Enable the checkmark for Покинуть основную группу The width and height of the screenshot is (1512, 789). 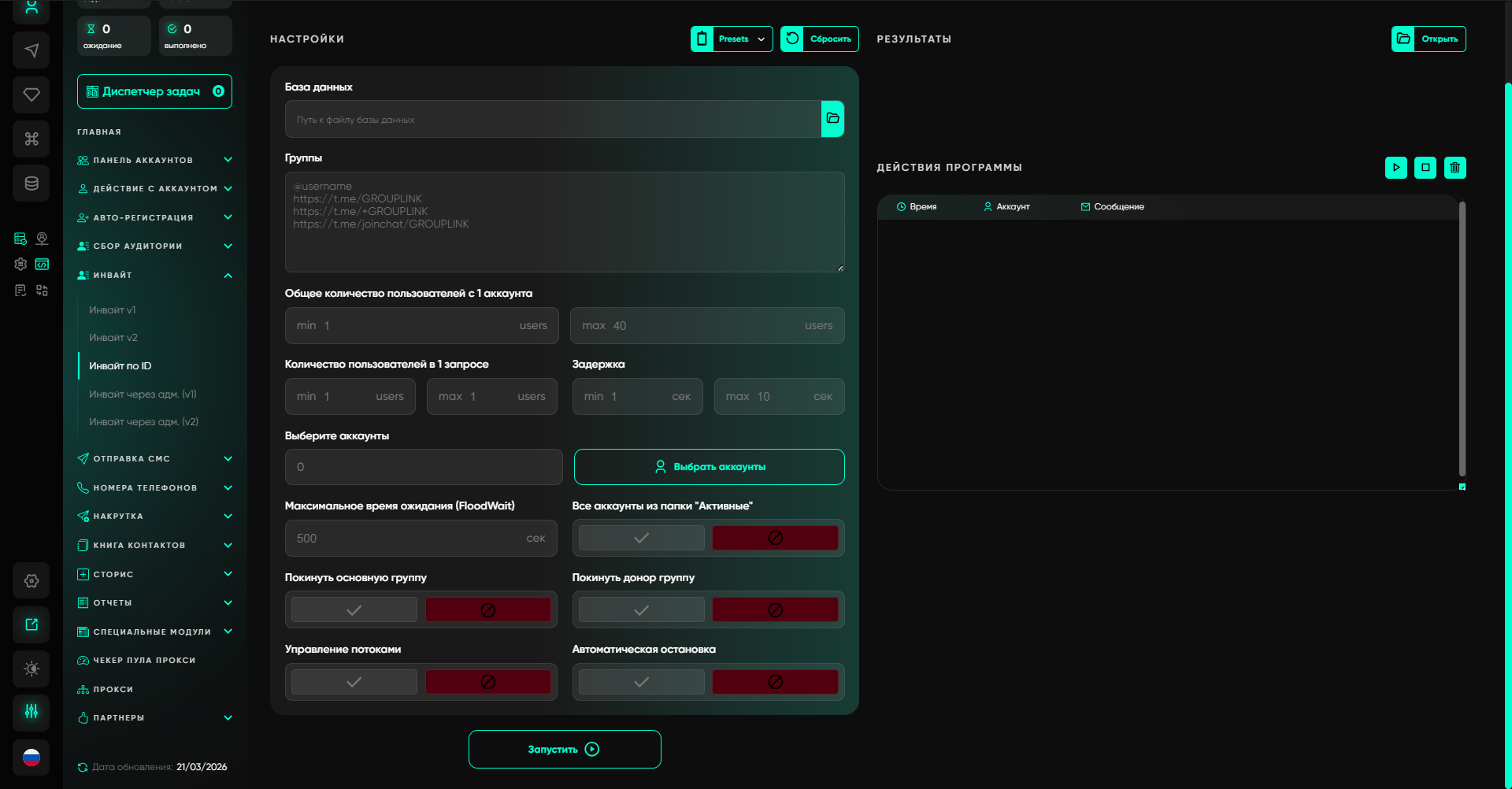click(x=354, y=610)
